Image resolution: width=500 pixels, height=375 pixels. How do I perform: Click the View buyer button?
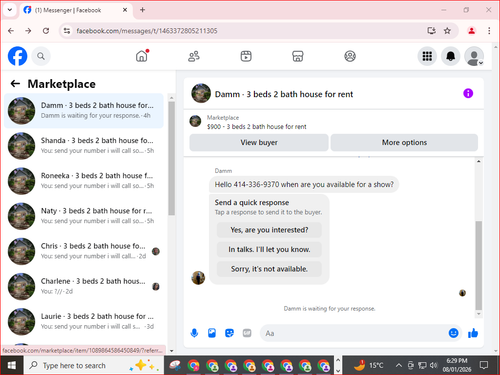(x=259, y=143)
